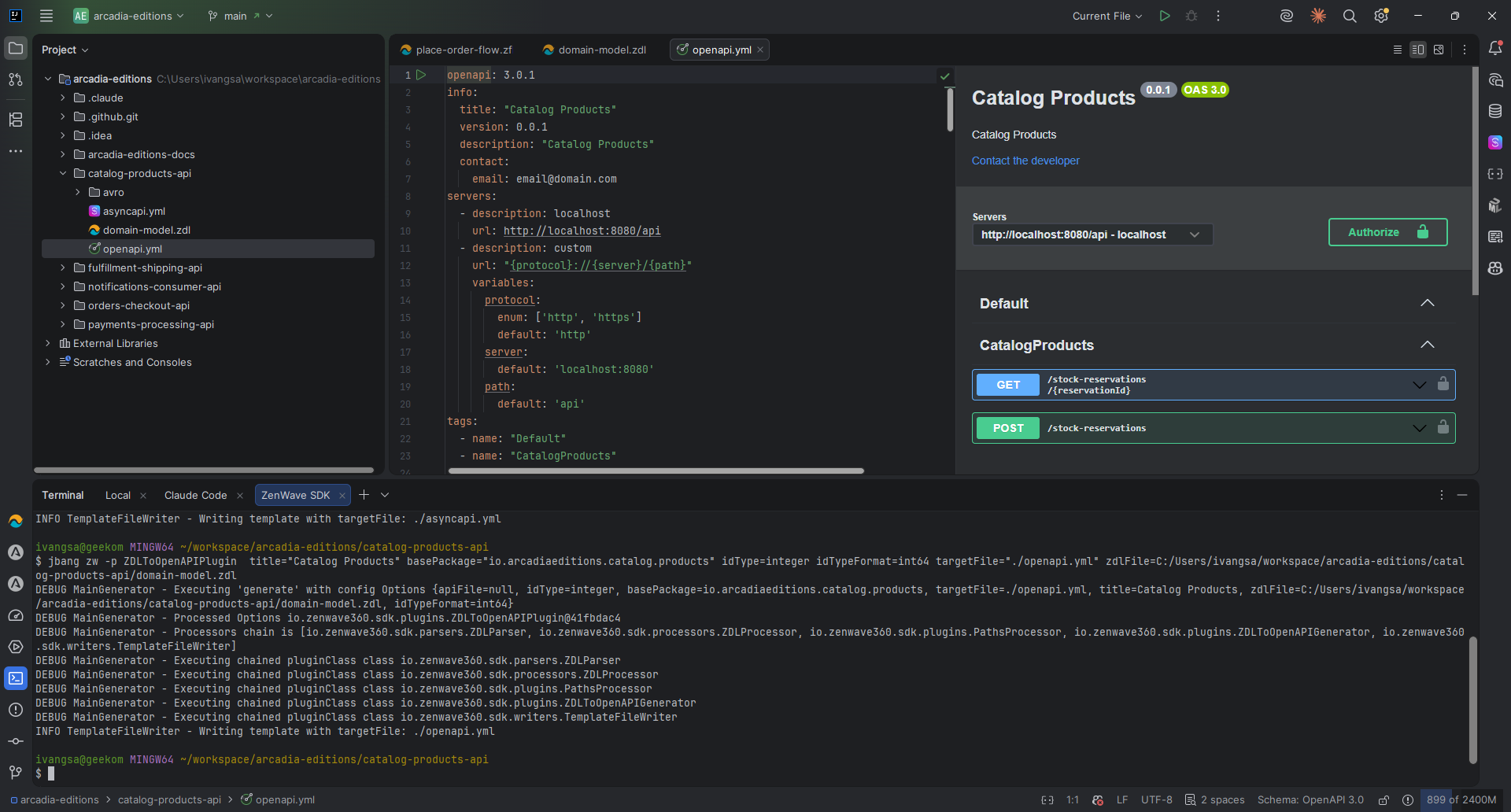Expand the GET stock-reservations operation
Image resolution: width=1511 pixels, height=812 pixels.
(x=1419, y=385)
